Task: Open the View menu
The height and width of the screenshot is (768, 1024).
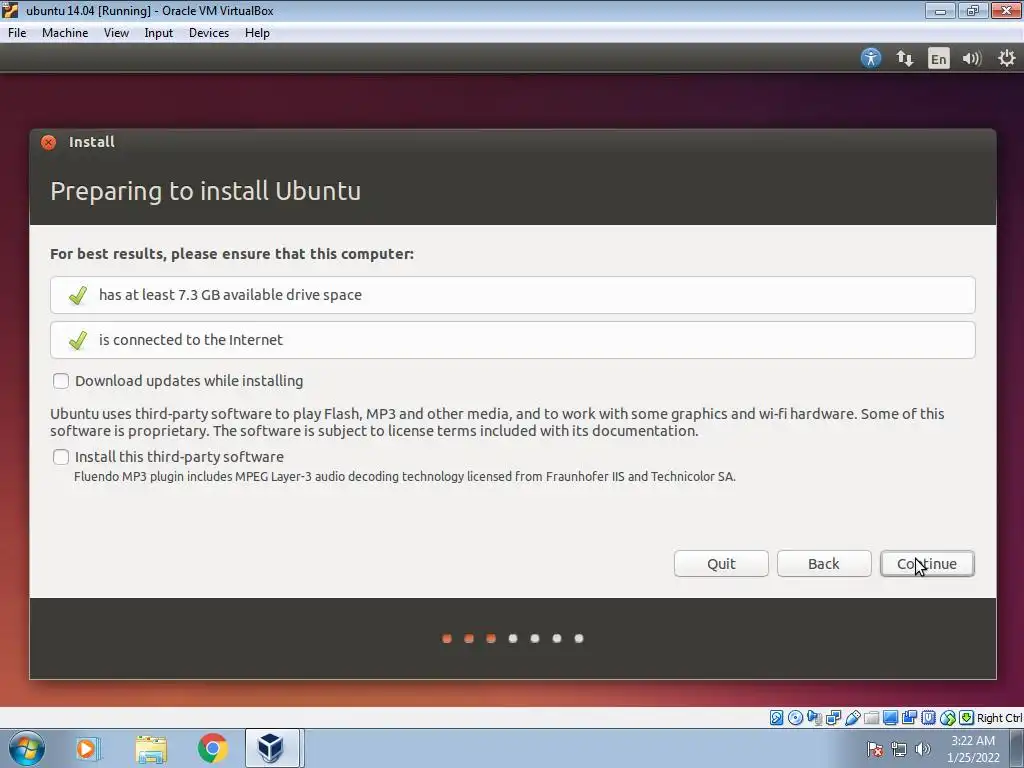Action: point(116,33)
